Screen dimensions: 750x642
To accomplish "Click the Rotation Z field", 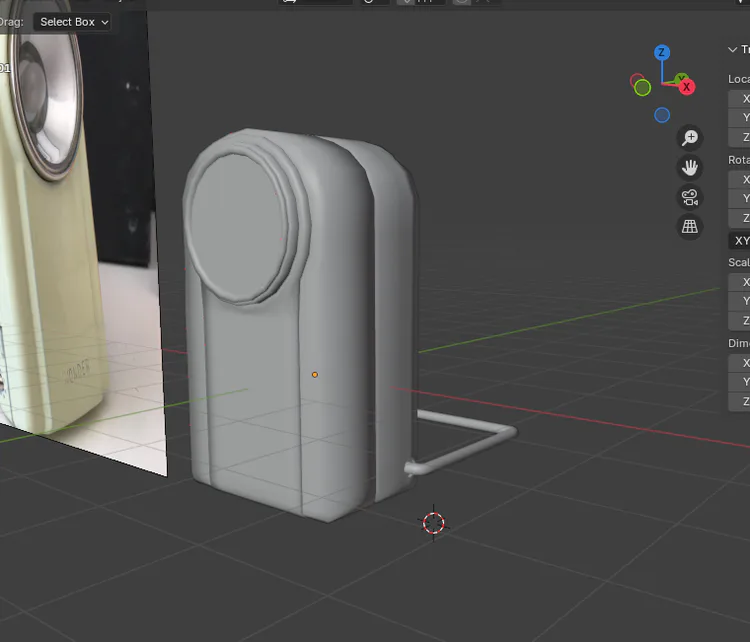I will (739, 218).
